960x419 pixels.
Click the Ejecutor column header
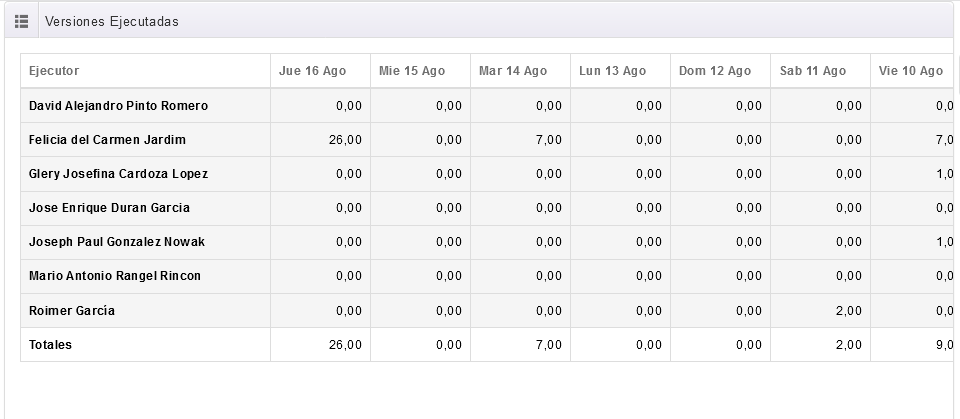54,71
